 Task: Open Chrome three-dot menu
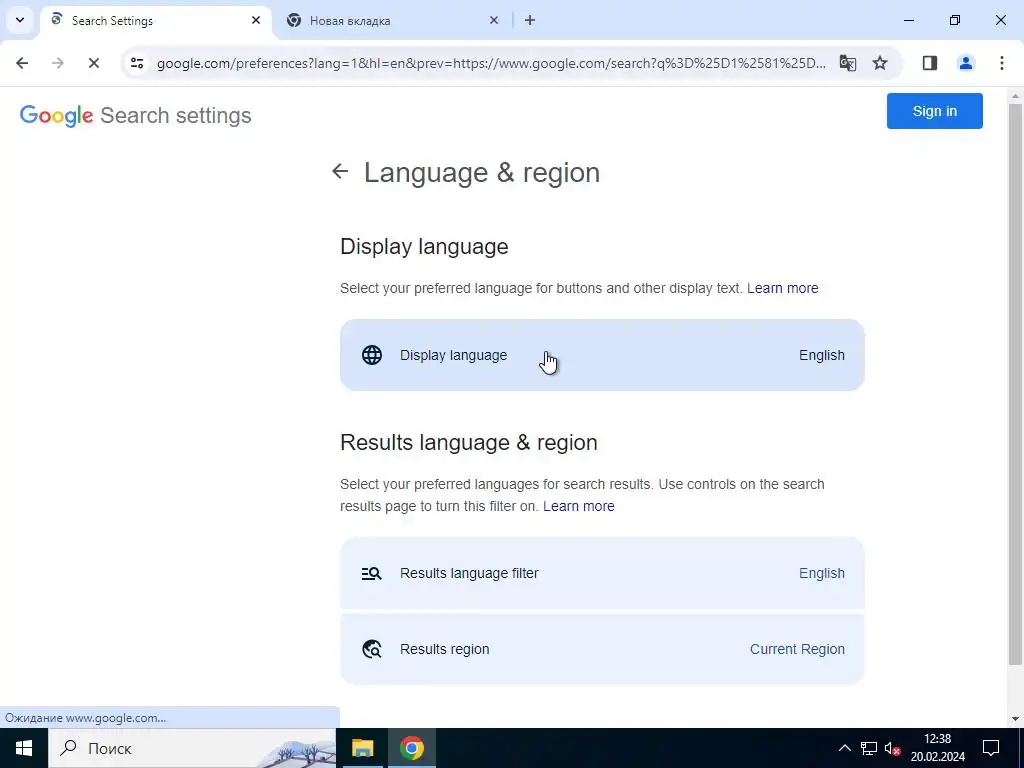pos(1001,63)
